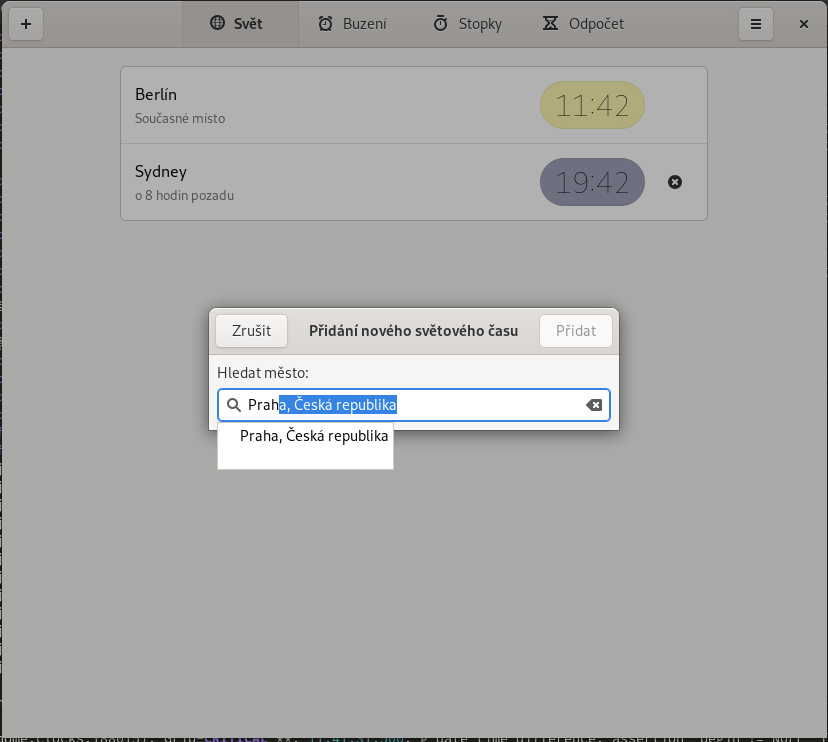Click the 'Hledat město:' label
The image size is (828, 742).
tap(263, 373)
